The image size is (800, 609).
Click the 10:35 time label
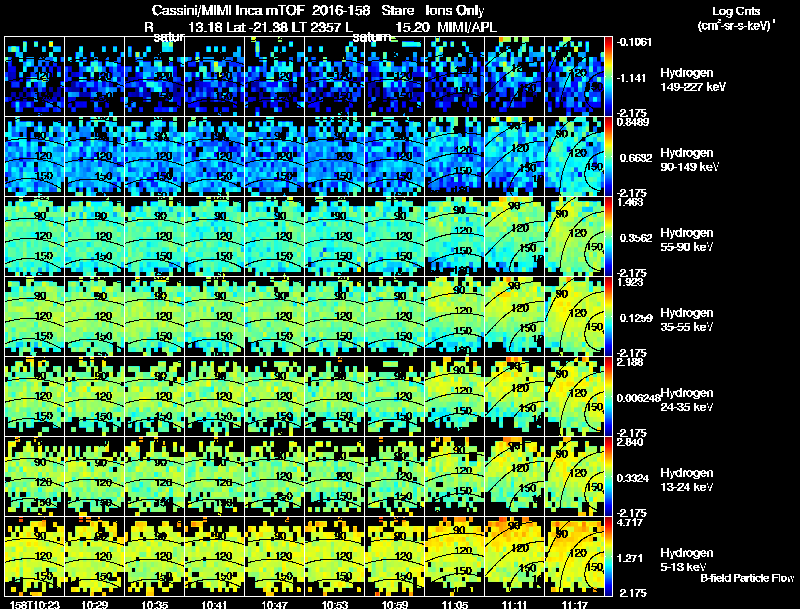(155, 604)
